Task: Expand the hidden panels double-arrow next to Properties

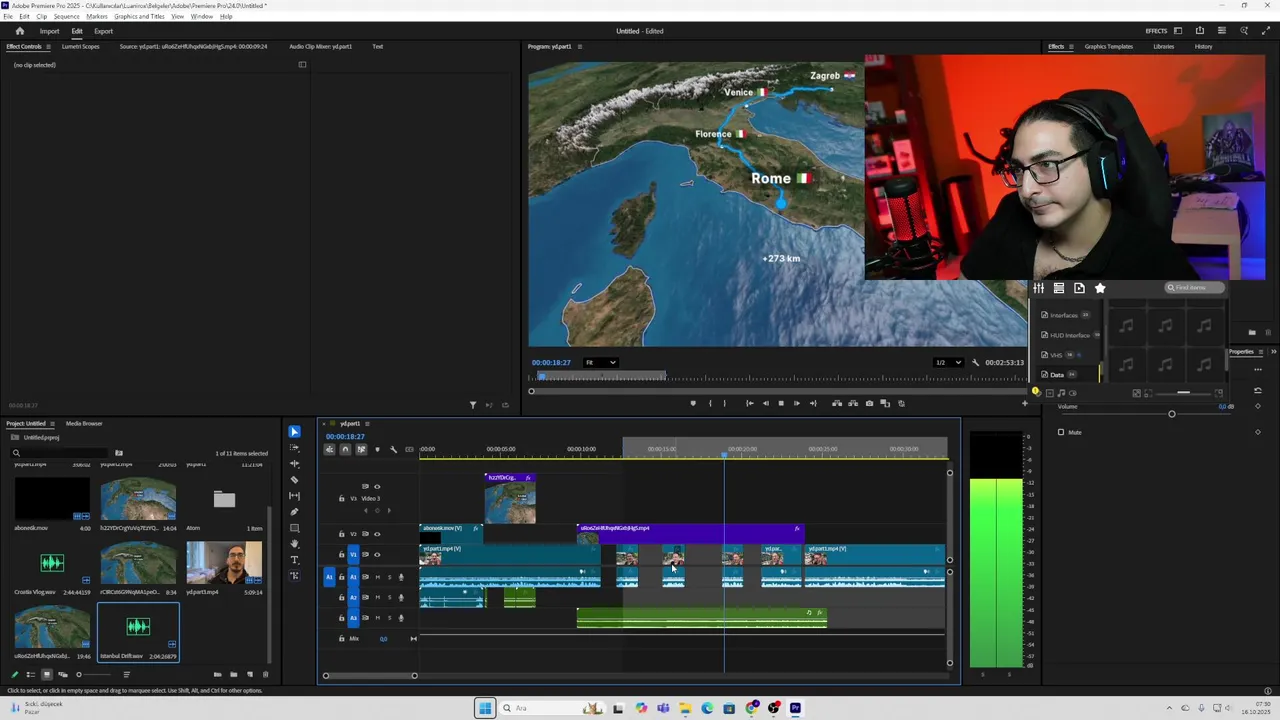Action: [x=1273, y=352]
